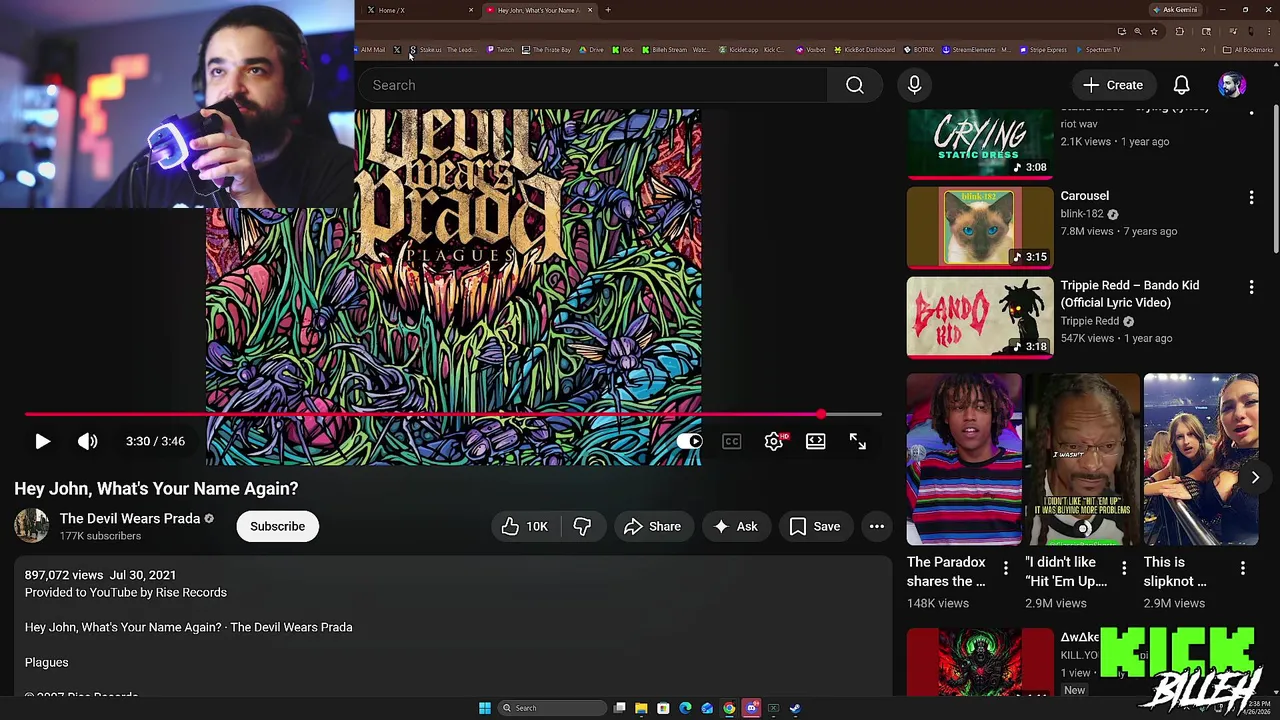
Task: Click the search magnifier button
Action: click(x=855, y=85)
